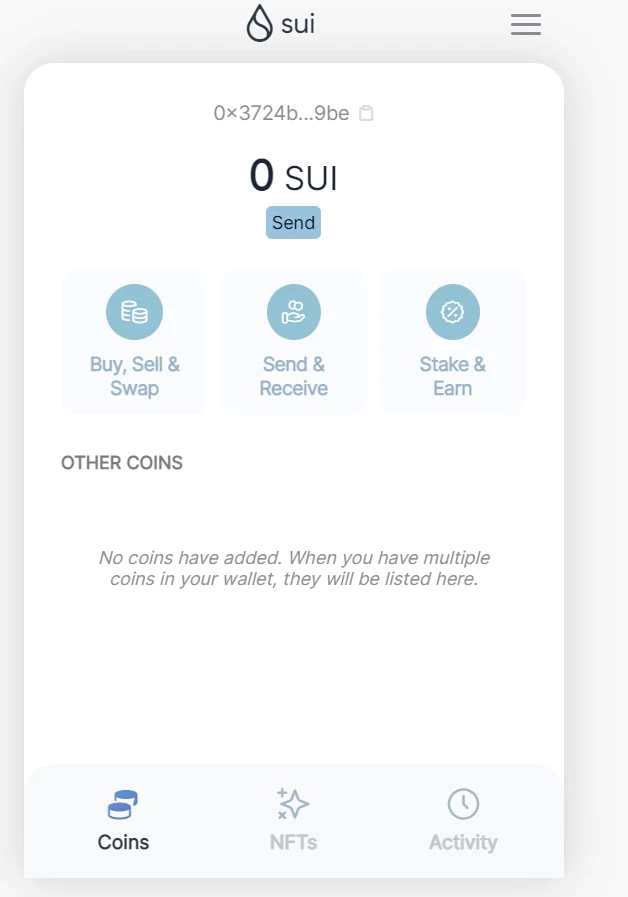Click the 0 SUI balance amount
Screen dimensions: 628x897
293,176
